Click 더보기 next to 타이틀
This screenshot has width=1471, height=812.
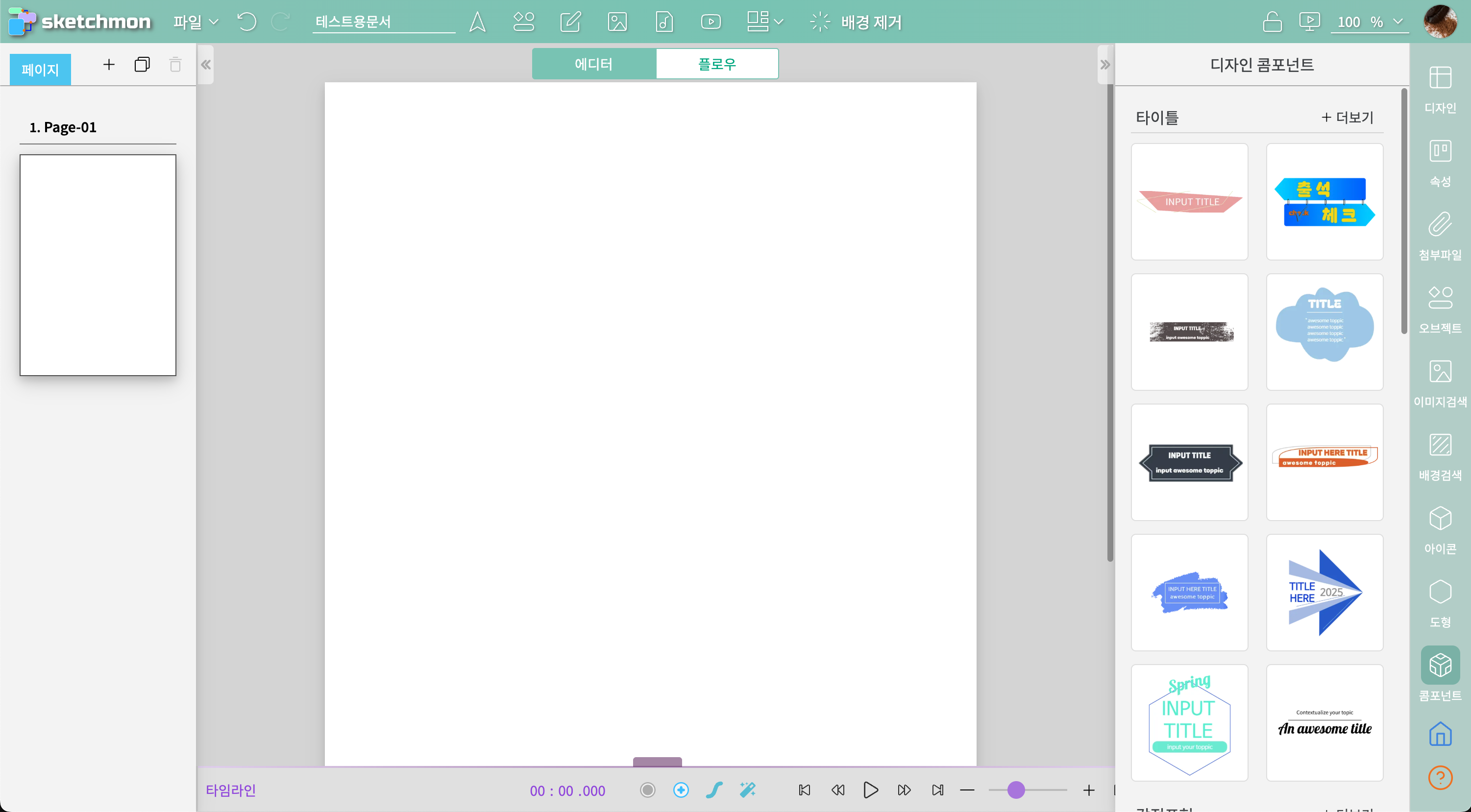pos(1347,117)
